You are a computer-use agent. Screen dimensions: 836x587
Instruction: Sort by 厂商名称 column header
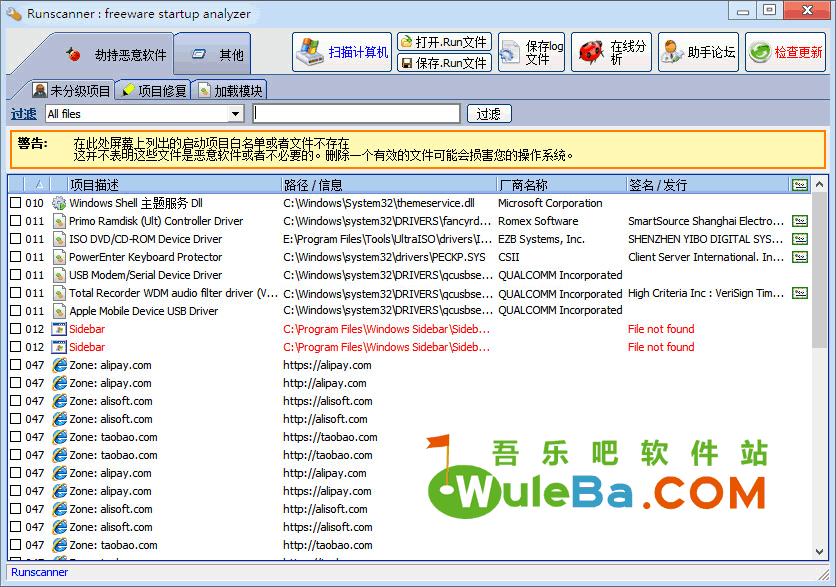click(561, 185)
